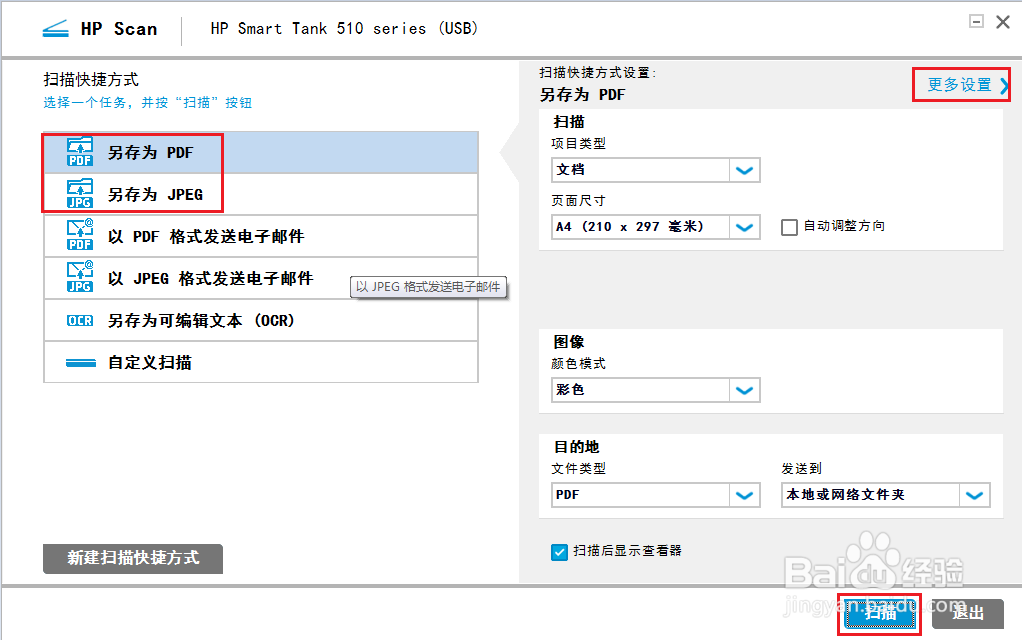Click the 另存为 PDF shortcut icon
The width and height of the screenshot is (1022, 640).
click(x=80, y=152)
